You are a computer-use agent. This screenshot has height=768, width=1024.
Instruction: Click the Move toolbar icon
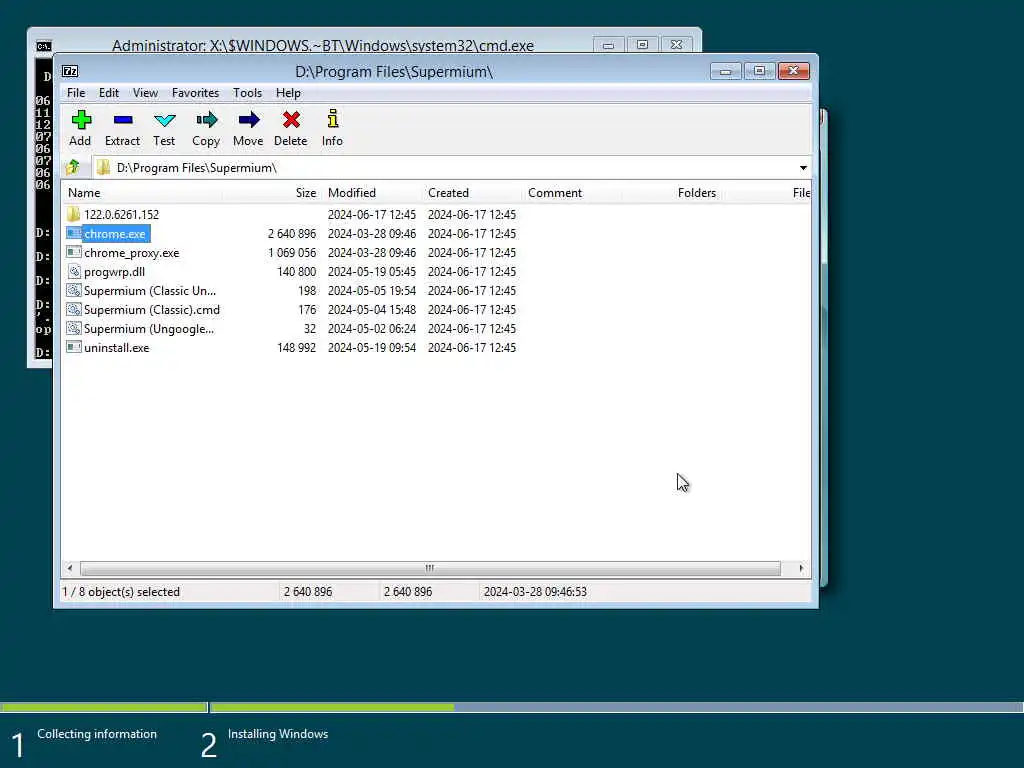(x=249, y=120)
